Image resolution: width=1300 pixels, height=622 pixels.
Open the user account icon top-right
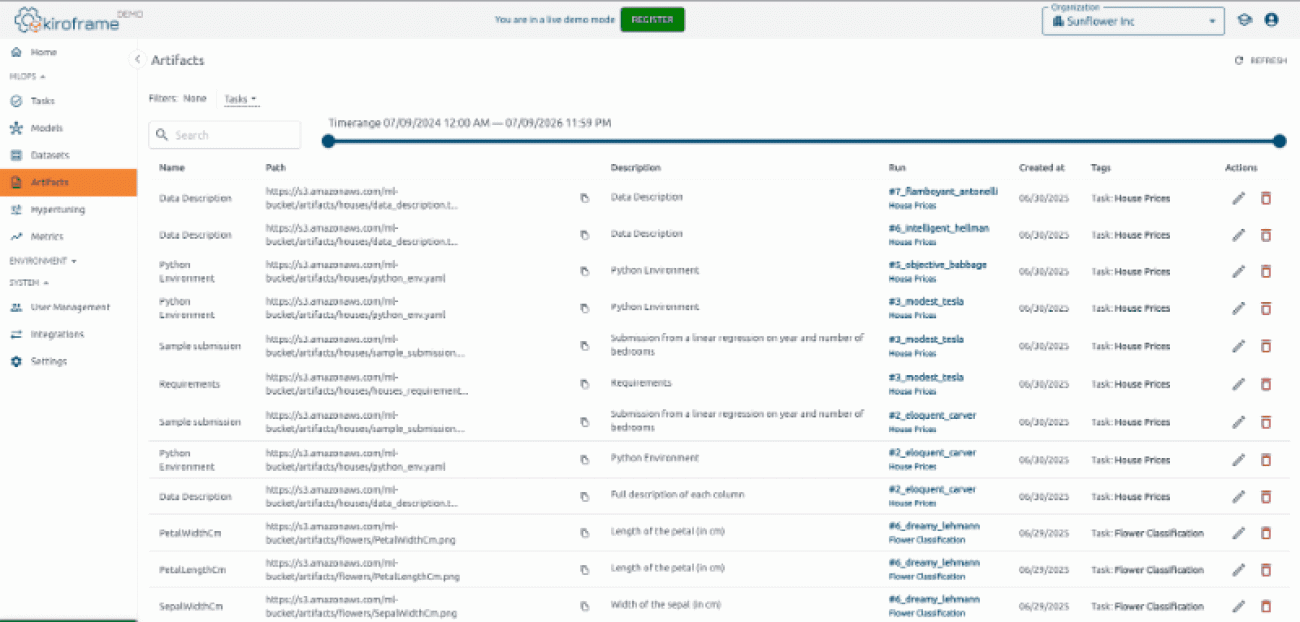[x=1272, y=19]
